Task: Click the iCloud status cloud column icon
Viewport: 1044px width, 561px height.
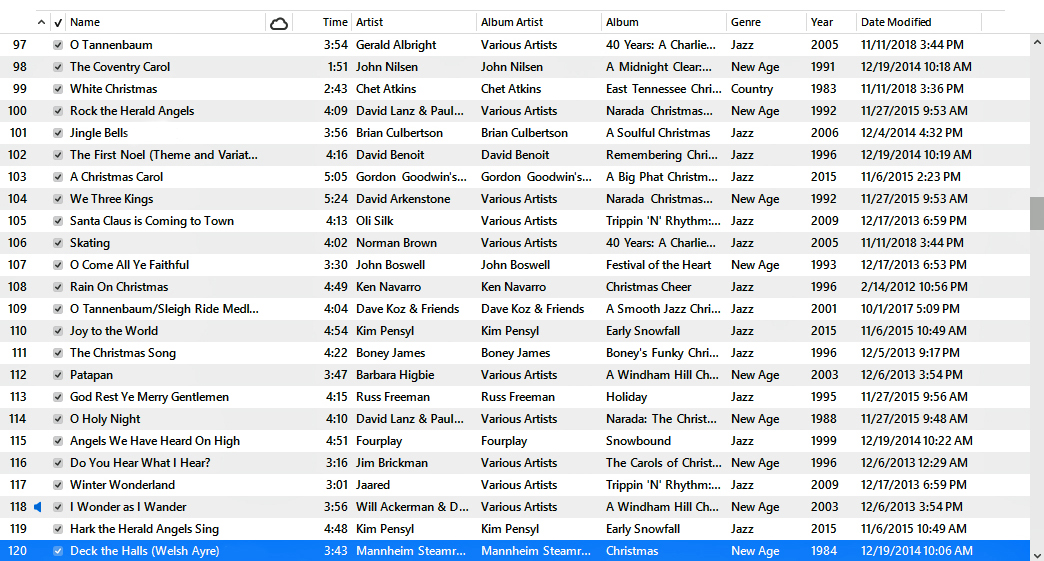Action: tap(279, 22)
